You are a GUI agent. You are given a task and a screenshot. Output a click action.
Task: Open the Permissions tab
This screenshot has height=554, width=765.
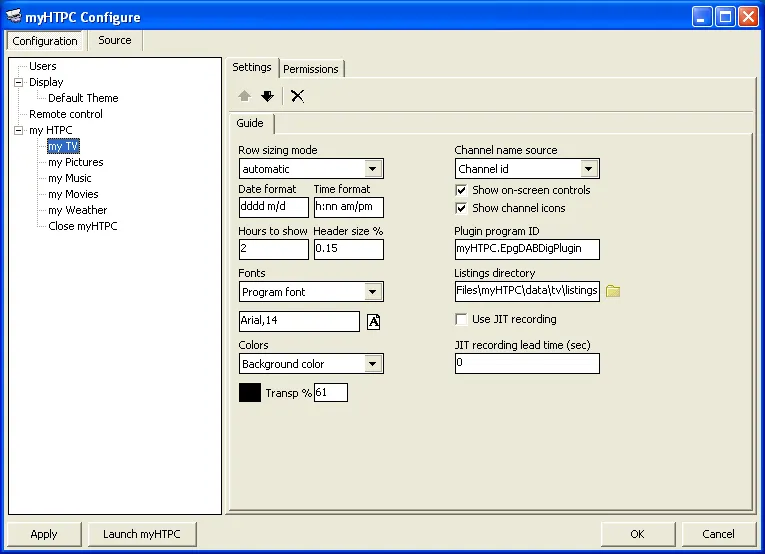(311, 69)
